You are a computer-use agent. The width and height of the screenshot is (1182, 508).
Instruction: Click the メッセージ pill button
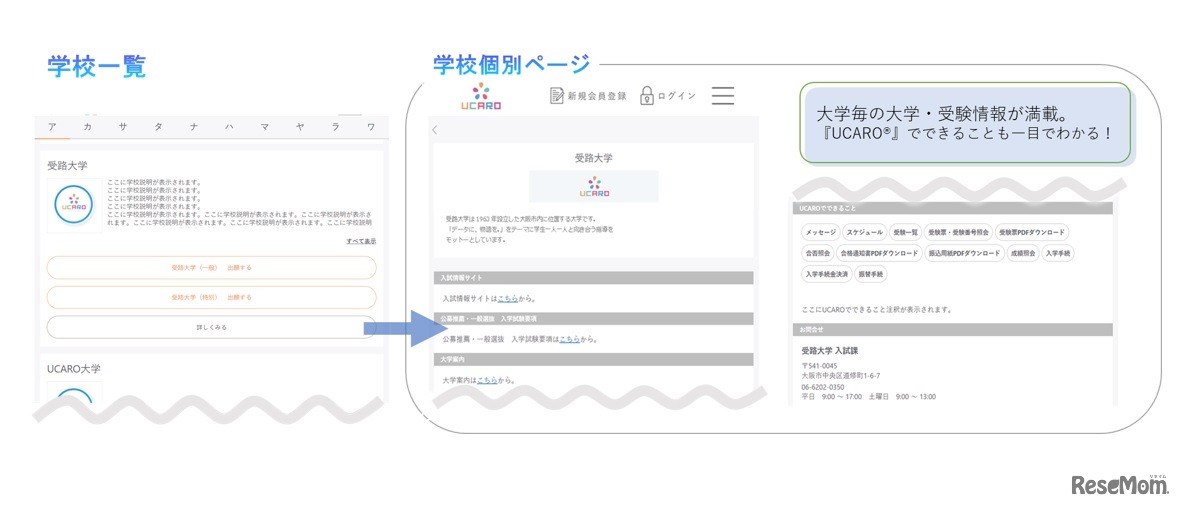(x=821, y=233)
